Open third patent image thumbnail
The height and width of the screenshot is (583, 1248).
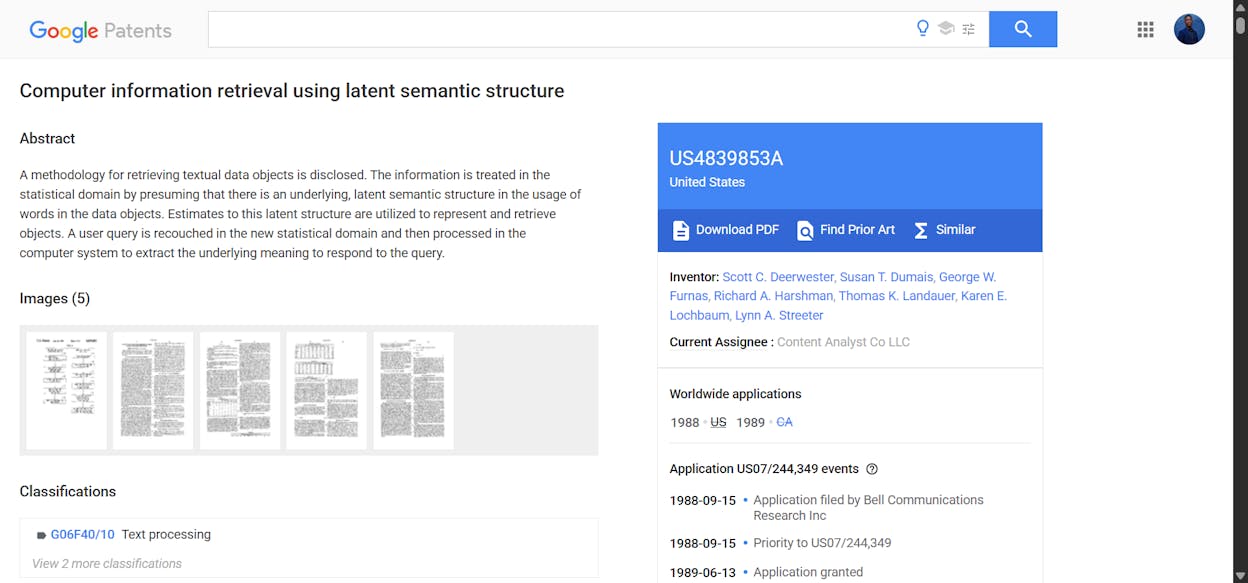point(240,390)
